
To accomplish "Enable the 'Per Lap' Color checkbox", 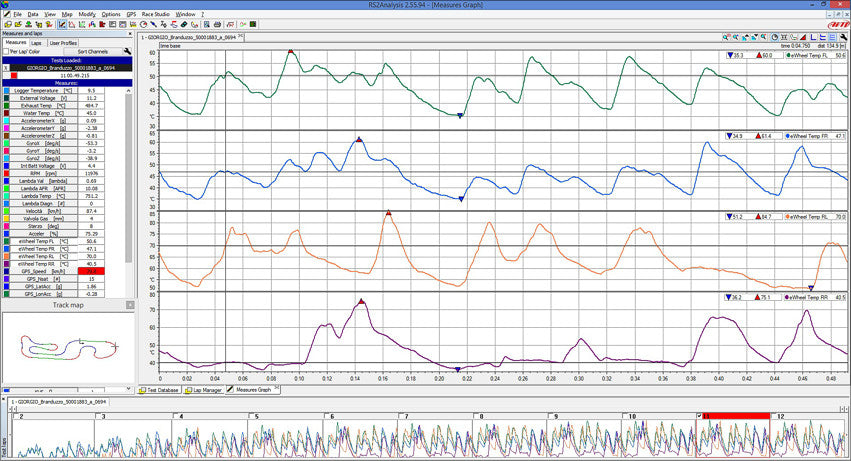I will 6,51.
